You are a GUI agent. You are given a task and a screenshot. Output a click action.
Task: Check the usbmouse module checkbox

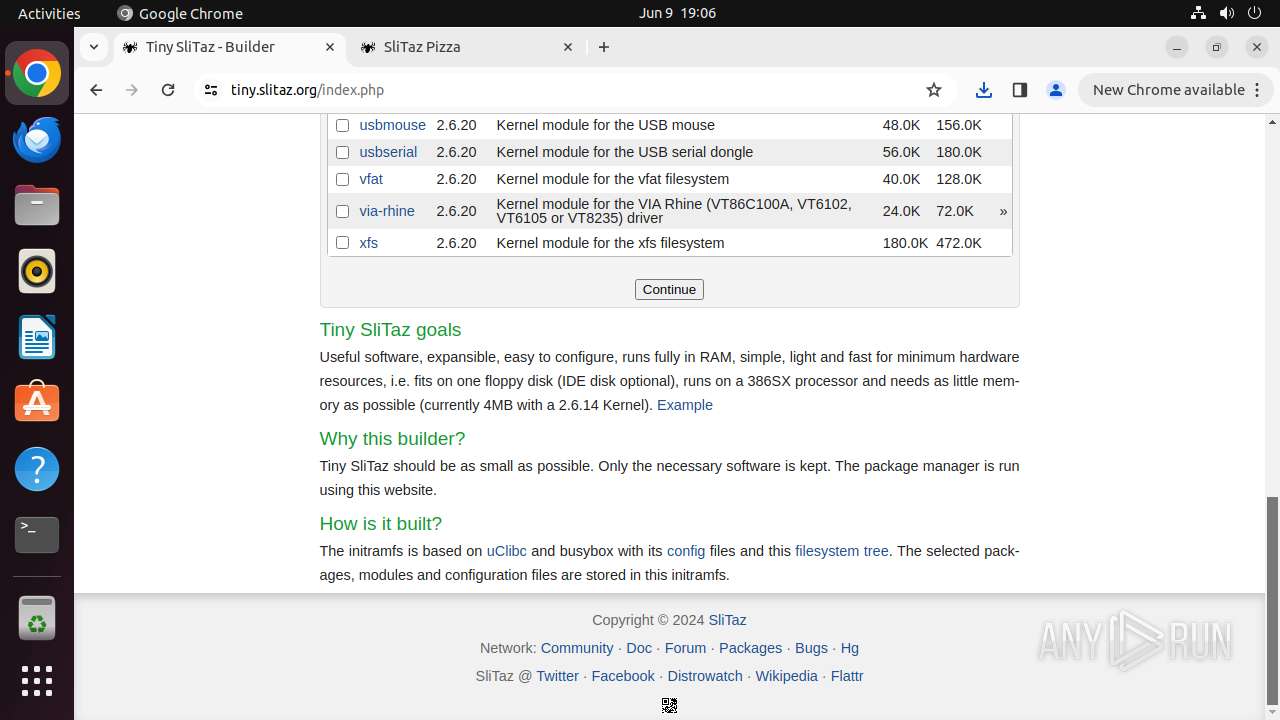tap(342, 125)
